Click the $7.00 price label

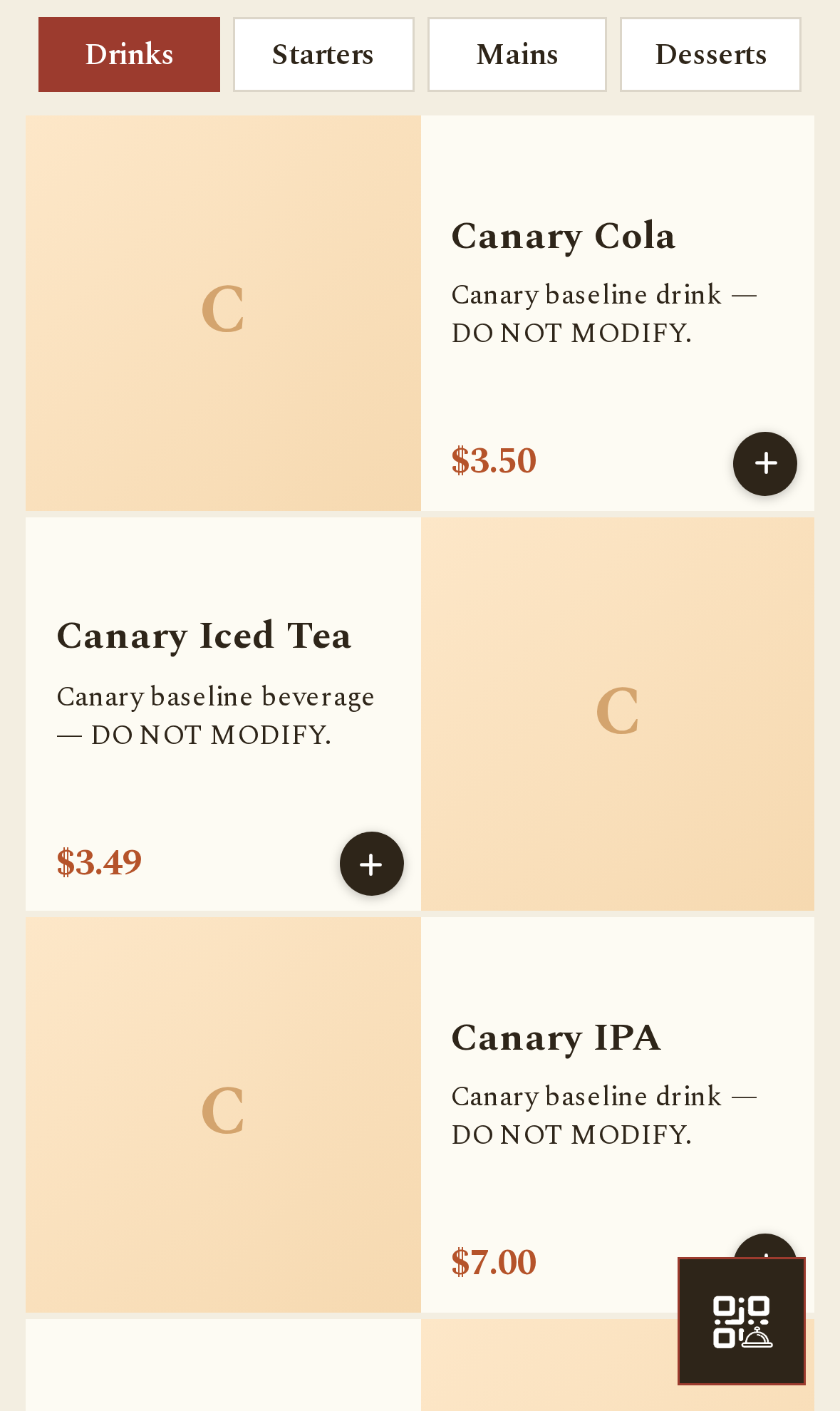click(494, 1262)
